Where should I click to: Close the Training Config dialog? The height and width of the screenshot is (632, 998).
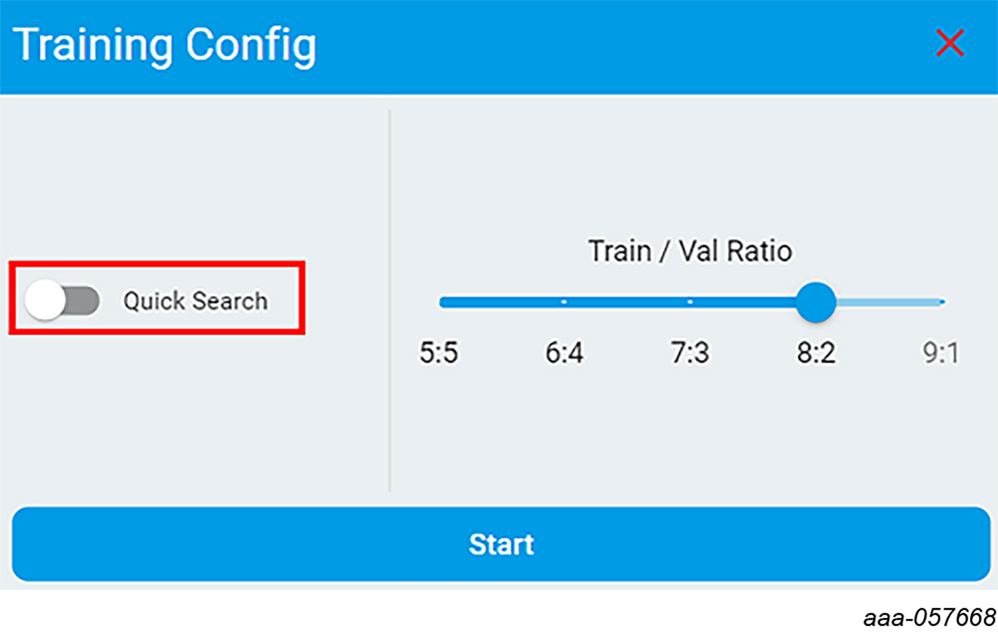[949, 43]
